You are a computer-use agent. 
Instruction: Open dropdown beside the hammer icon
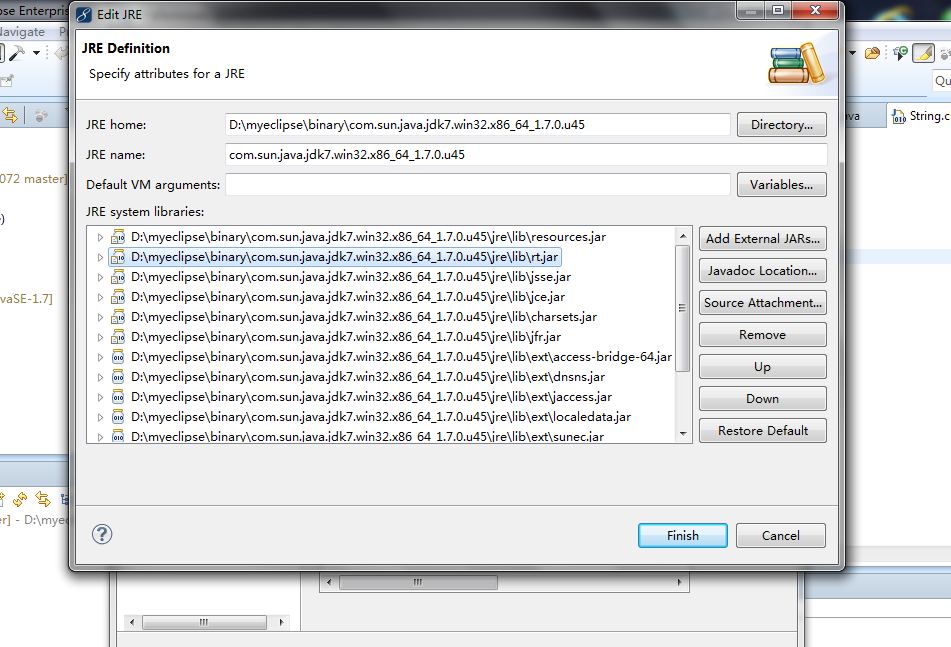[x=36, y=53]
